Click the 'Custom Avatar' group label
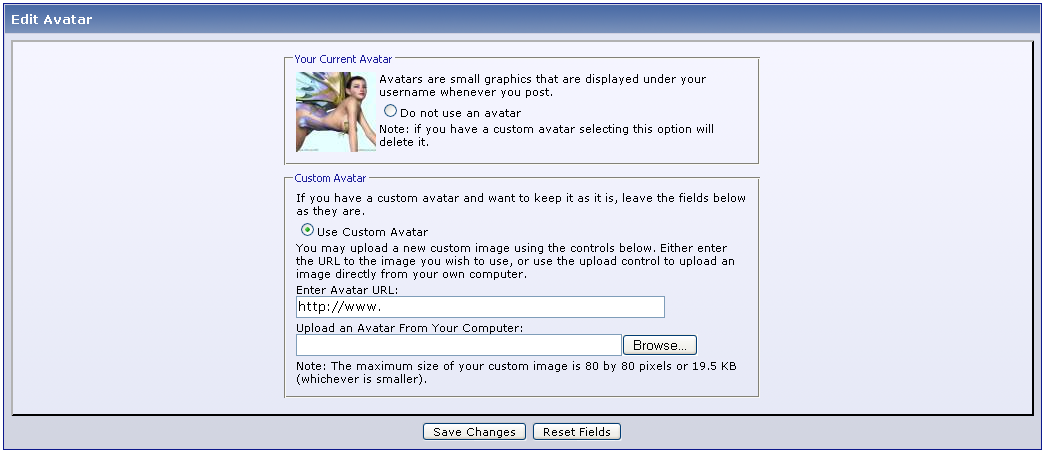This screenshot has width=1048, height=455. pyautogui.click(x=330, y=178)
